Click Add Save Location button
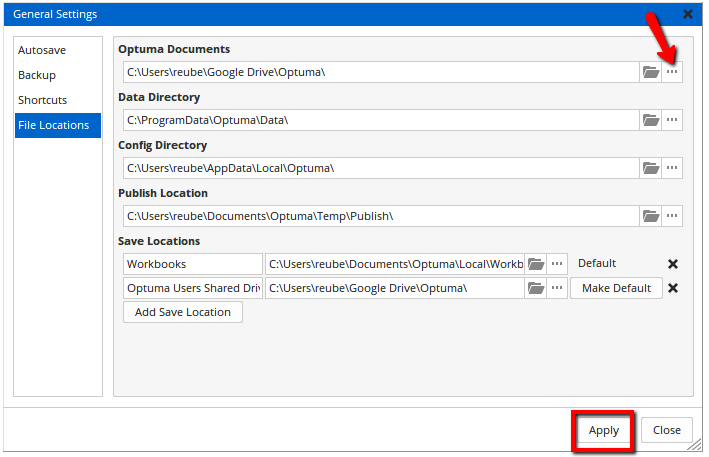The image size is (709, 457). [183, 312]
